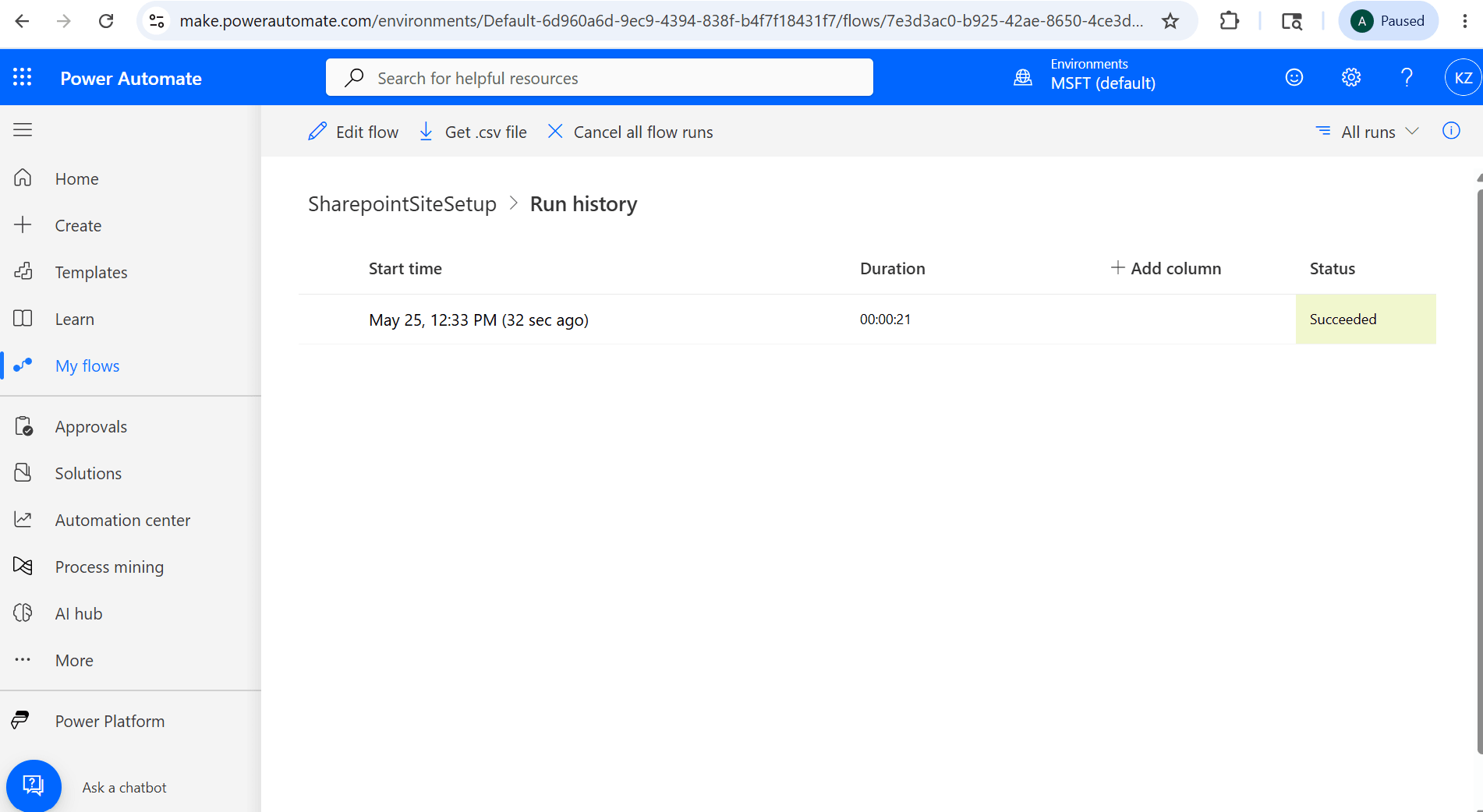Click Cancel all flow runs label
Viewport: 1483px width, 812px height.
pos(643,132)
